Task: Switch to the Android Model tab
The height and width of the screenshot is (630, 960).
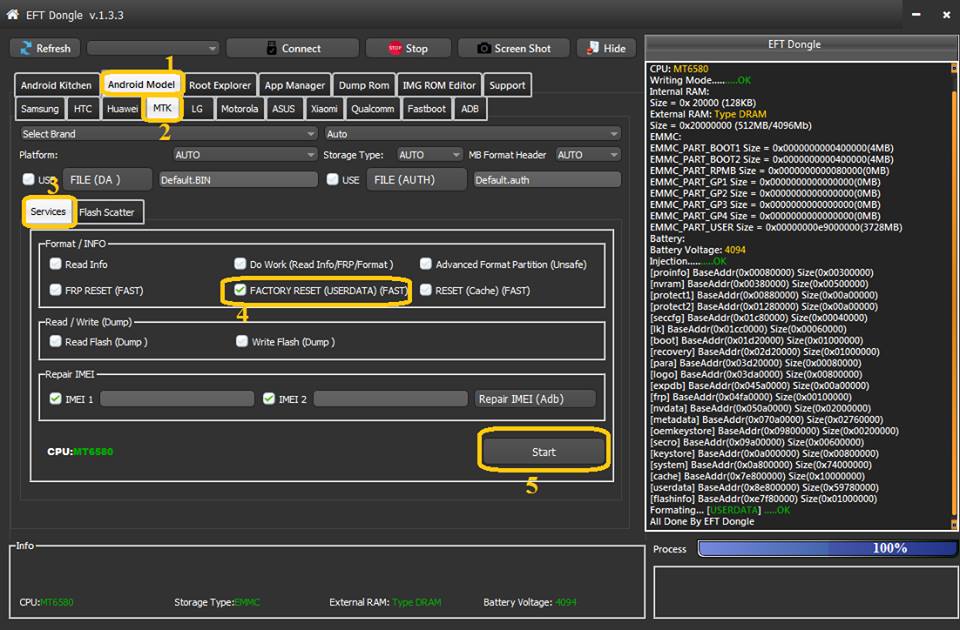Action: coord(141,84)
